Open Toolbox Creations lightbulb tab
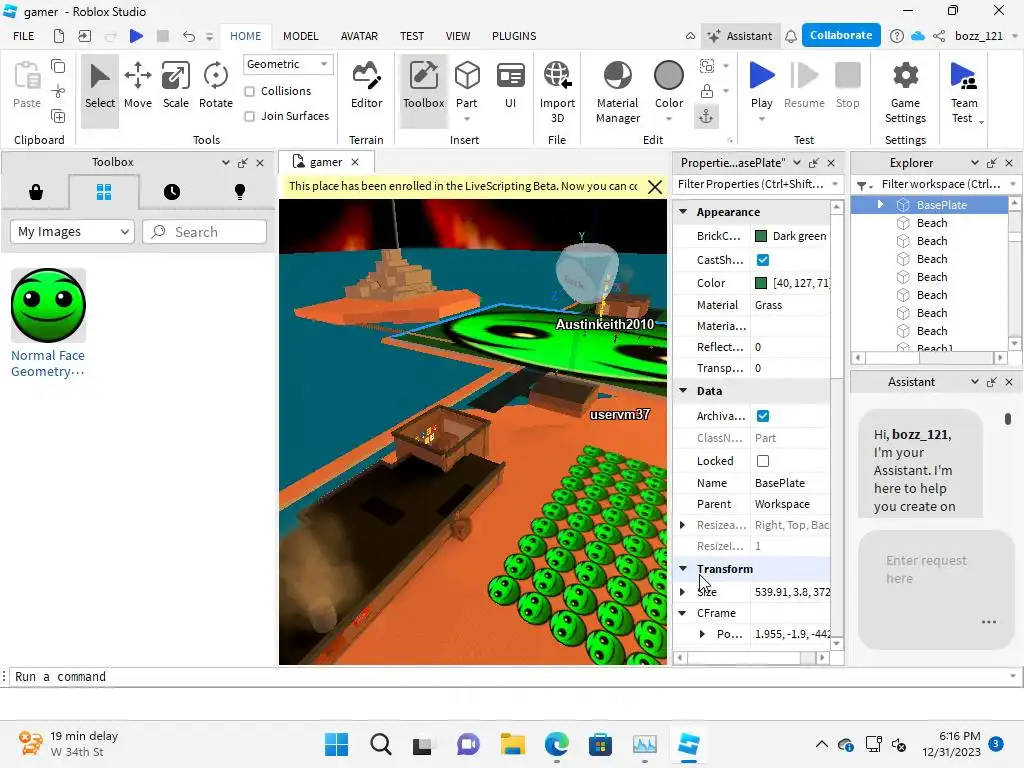Viewport: 1024px width, 768px height. (240, 192)
